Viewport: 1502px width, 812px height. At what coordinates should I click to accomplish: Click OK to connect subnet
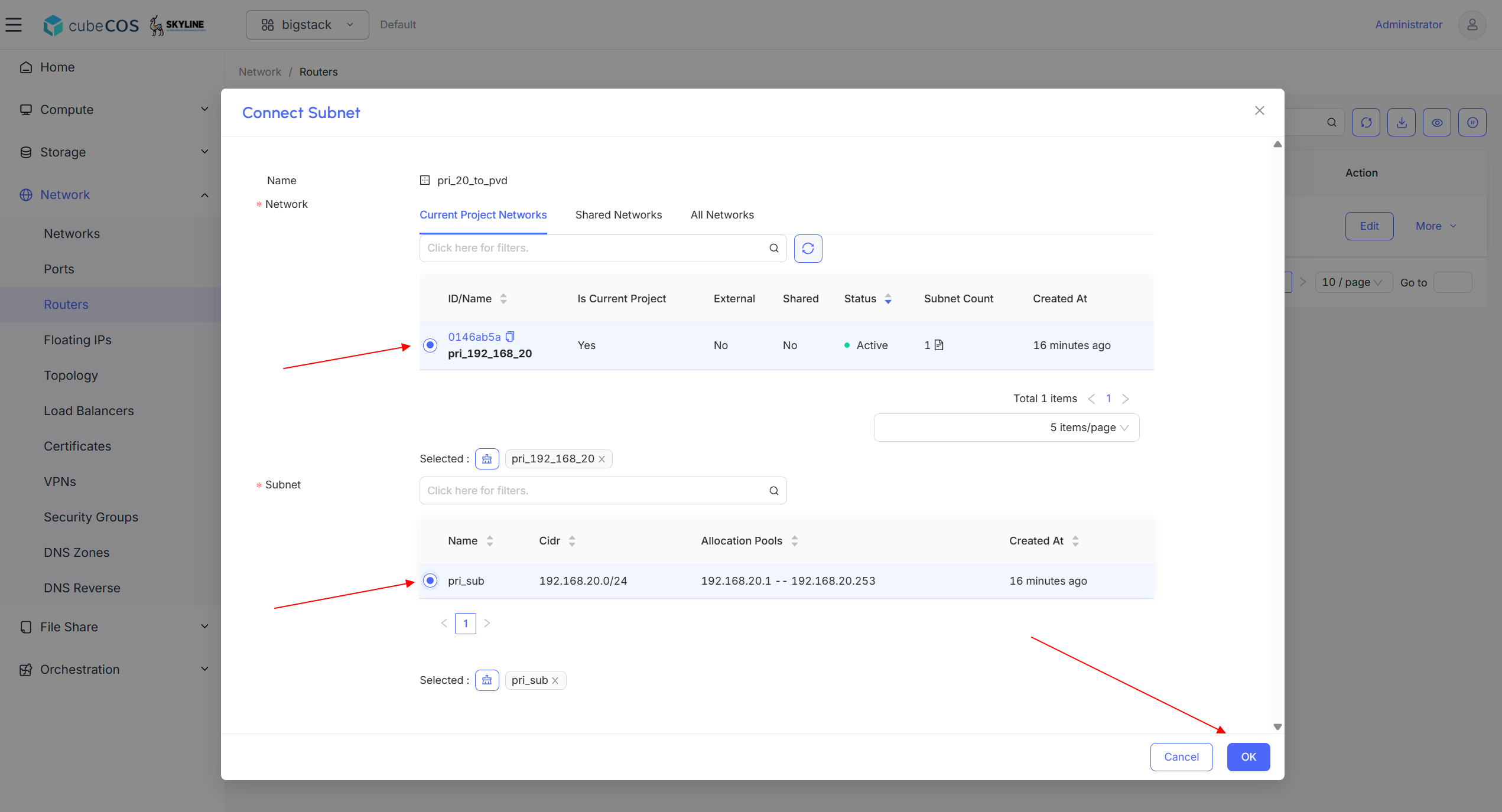1249,757
